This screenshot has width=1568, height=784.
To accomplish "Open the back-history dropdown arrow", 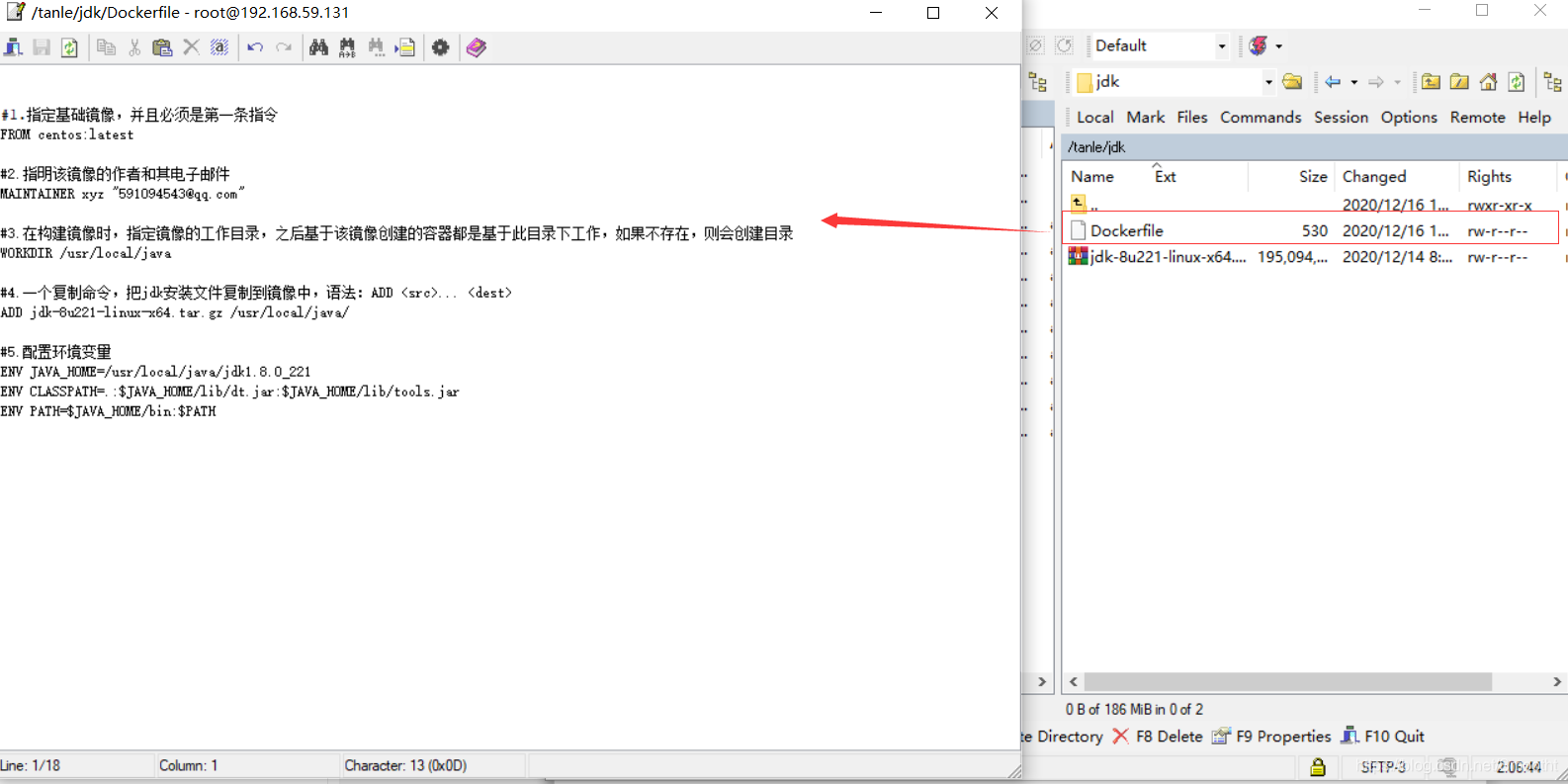I will tap(1353, 82).
